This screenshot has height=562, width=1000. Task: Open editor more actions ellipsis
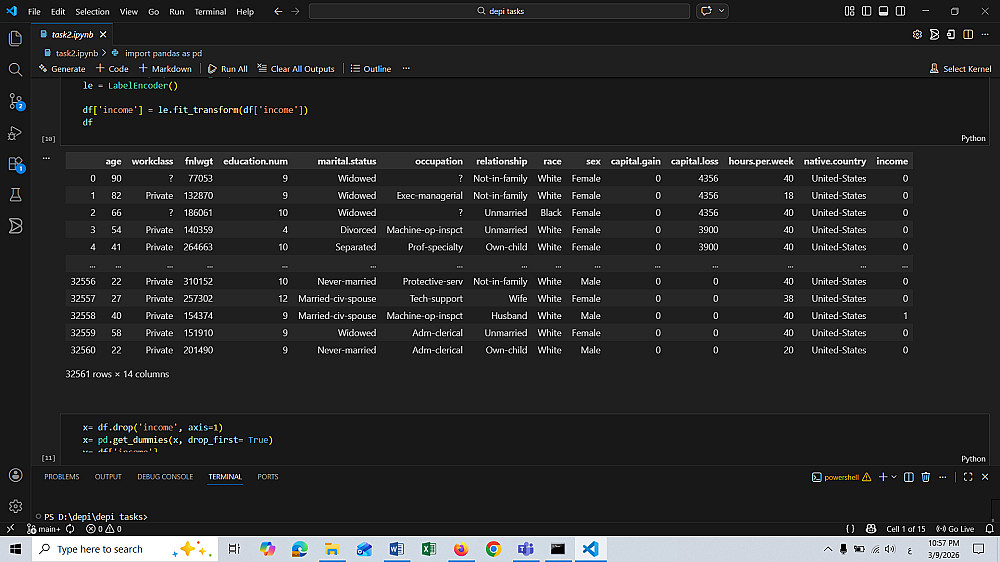click(985, 34)
